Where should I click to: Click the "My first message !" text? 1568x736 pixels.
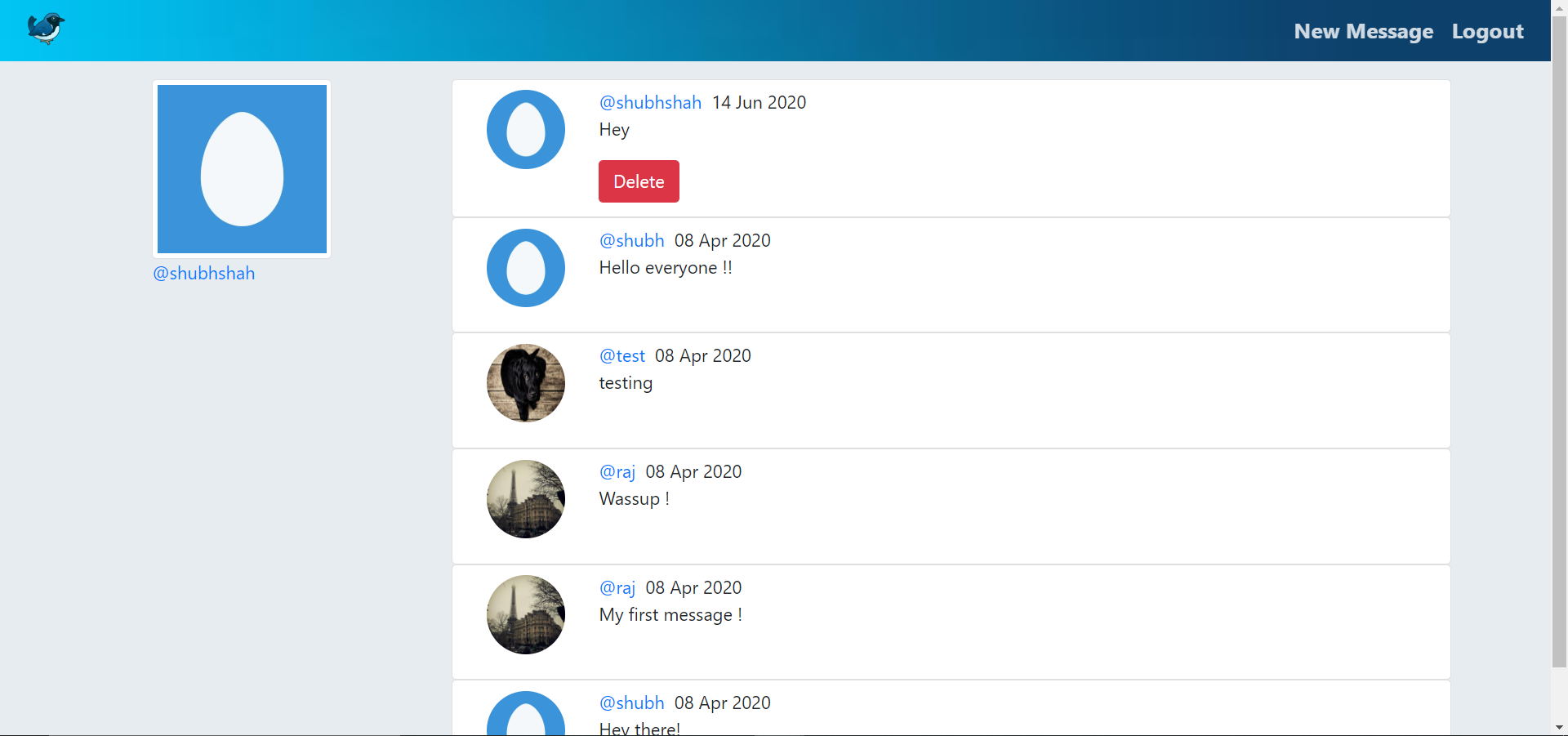point(670,614)
